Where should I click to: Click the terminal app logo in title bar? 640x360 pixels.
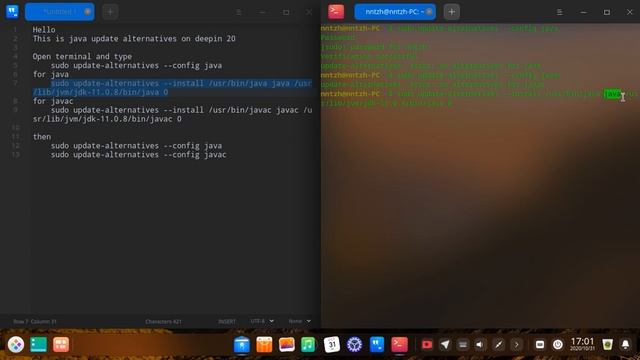pyautogui.click(x=336, y=11)
